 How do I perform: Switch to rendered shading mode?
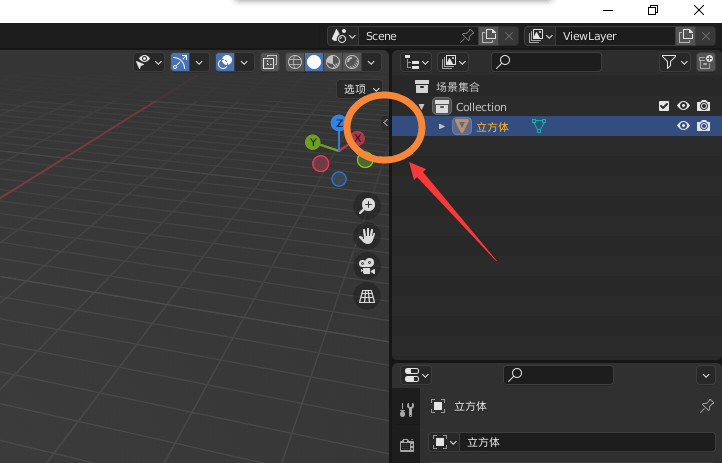coord(352,62)
